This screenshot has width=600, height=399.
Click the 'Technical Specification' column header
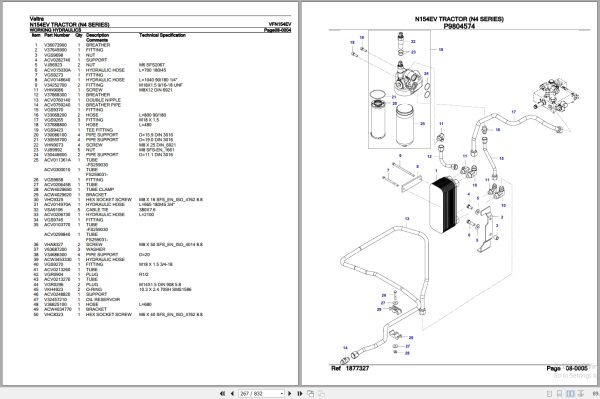(162, 35)
